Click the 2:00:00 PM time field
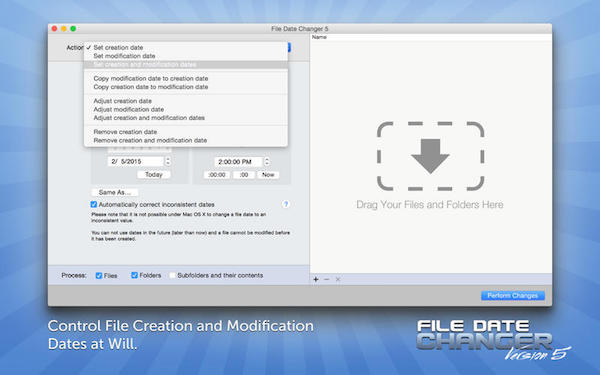 (x=238, y=161)
